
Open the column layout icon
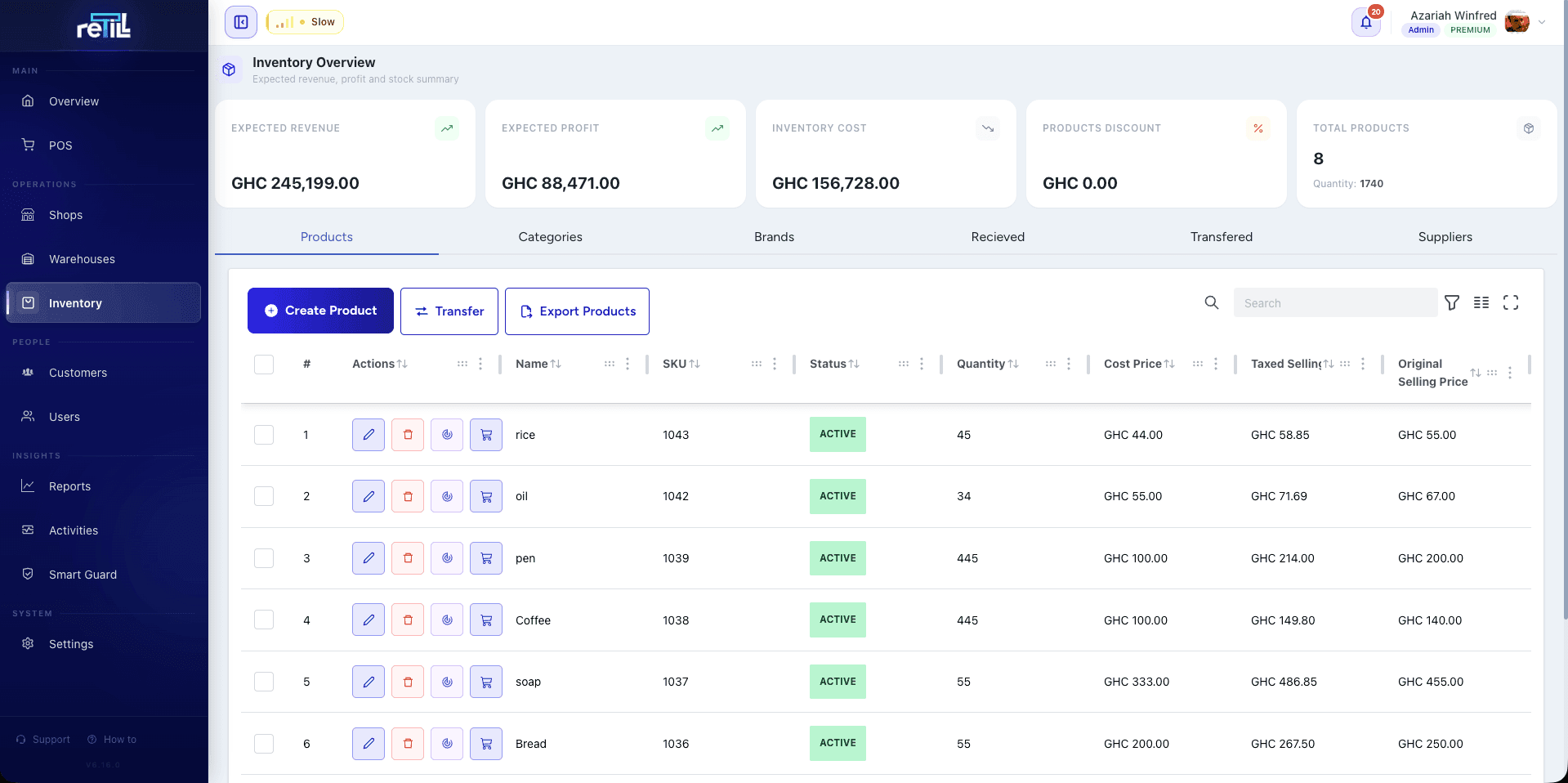(x=1481, y=302)
